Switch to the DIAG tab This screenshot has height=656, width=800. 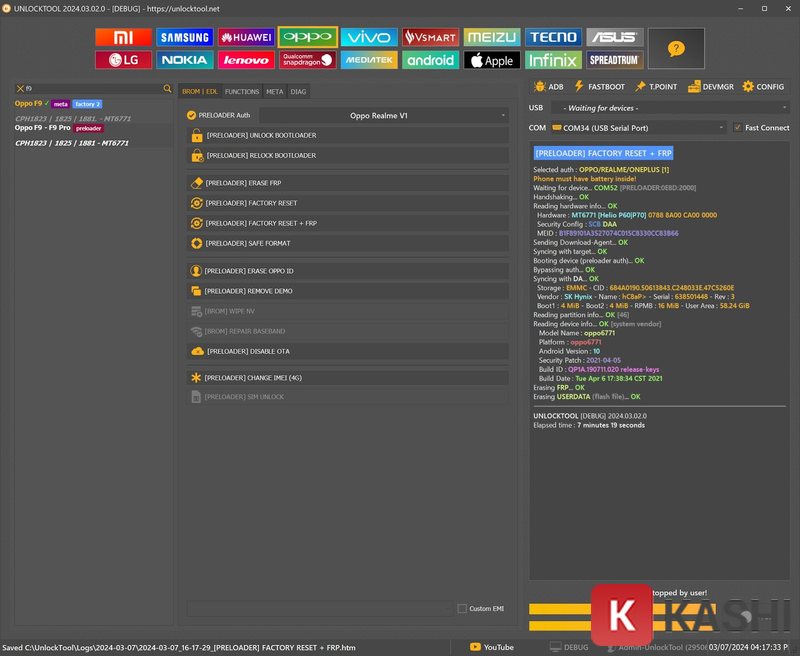pos(298,91)
